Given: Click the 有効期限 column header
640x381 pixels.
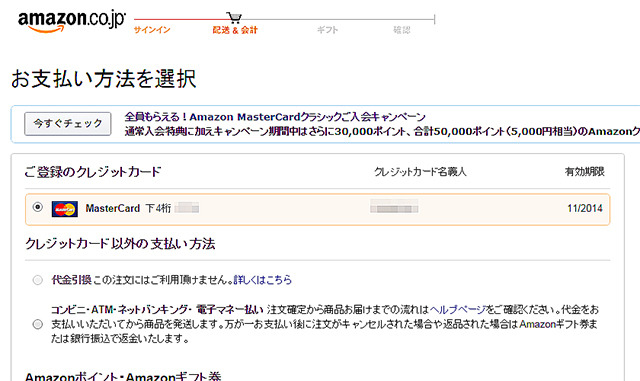Looking at the screenshot, I should point(584,172).
